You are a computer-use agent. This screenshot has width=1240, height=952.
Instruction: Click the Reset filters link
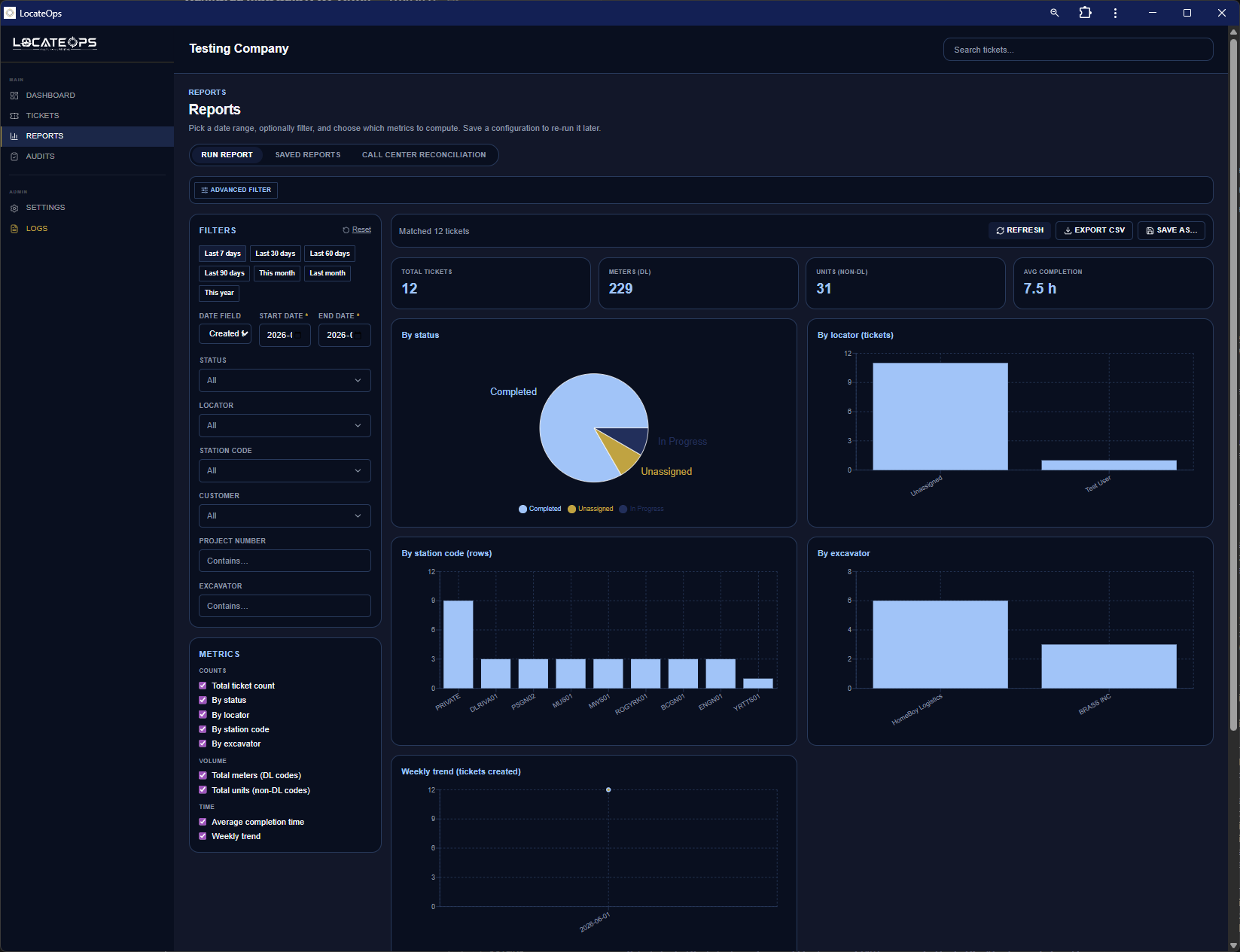pyautogui.click(x=361, y=230)
